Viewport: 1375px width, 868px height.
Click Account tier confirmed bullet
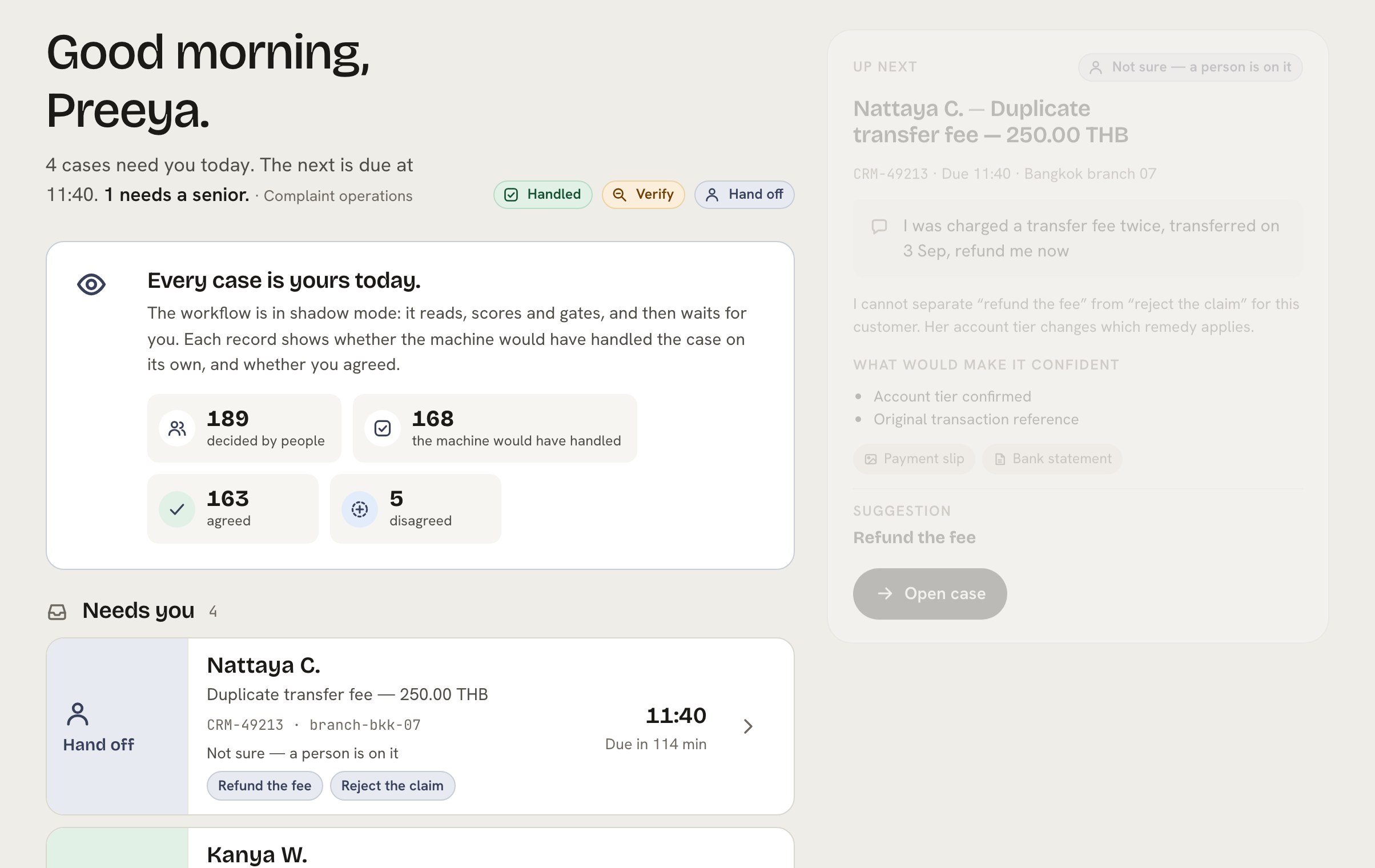click(x=952, y=397)
